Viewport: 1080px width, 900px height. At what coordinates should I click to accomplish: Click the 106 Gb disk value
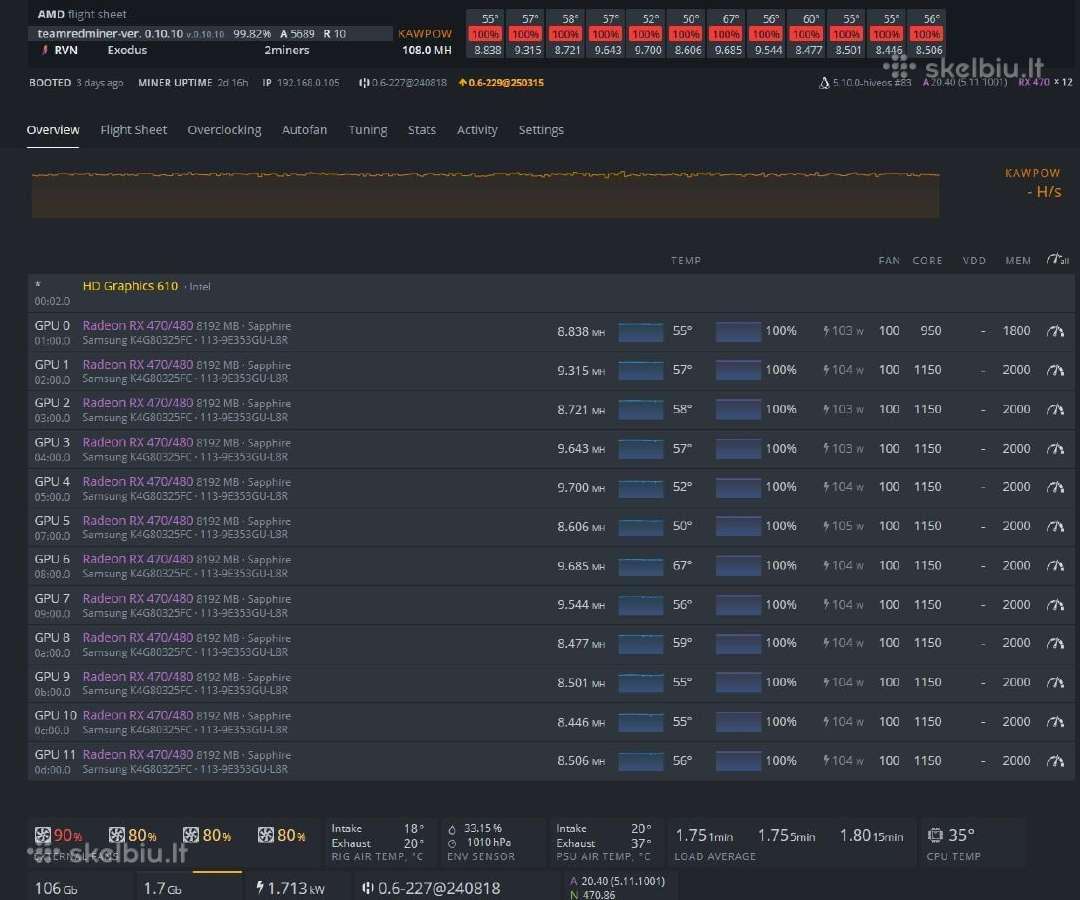point(56,888)
